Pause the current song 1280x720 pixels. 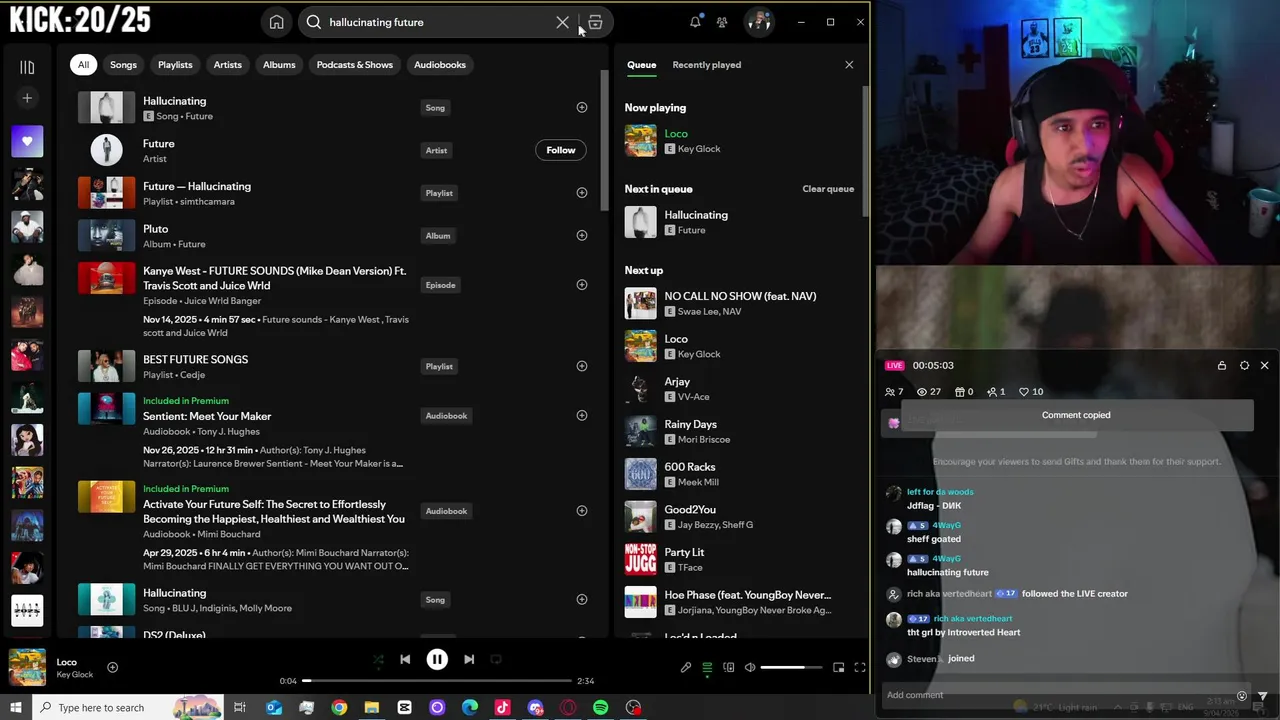point(437,659)
